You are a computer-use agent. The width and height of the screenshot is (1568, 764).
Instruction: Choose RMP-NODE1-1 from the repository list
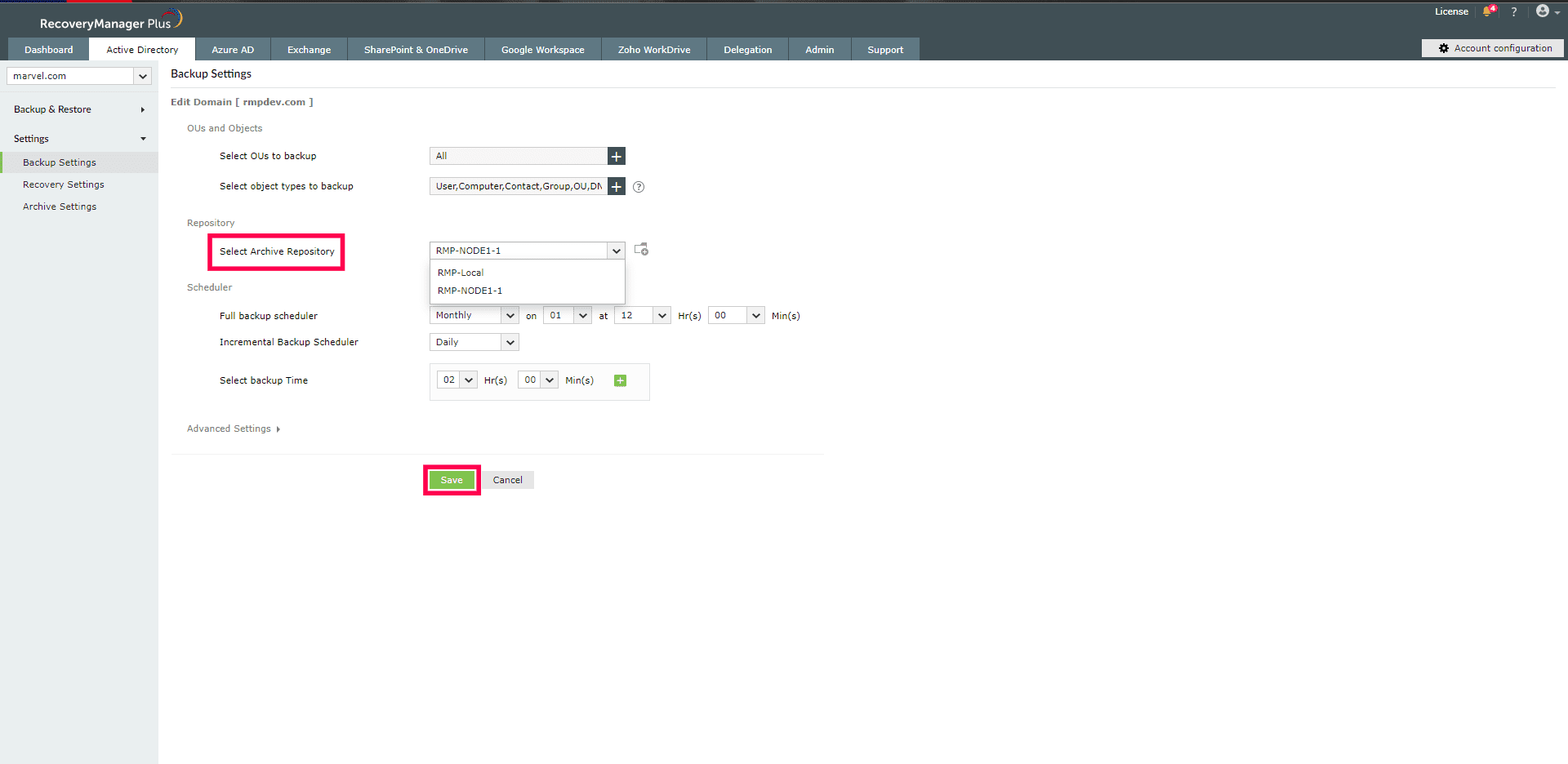(x=528, y=291)
